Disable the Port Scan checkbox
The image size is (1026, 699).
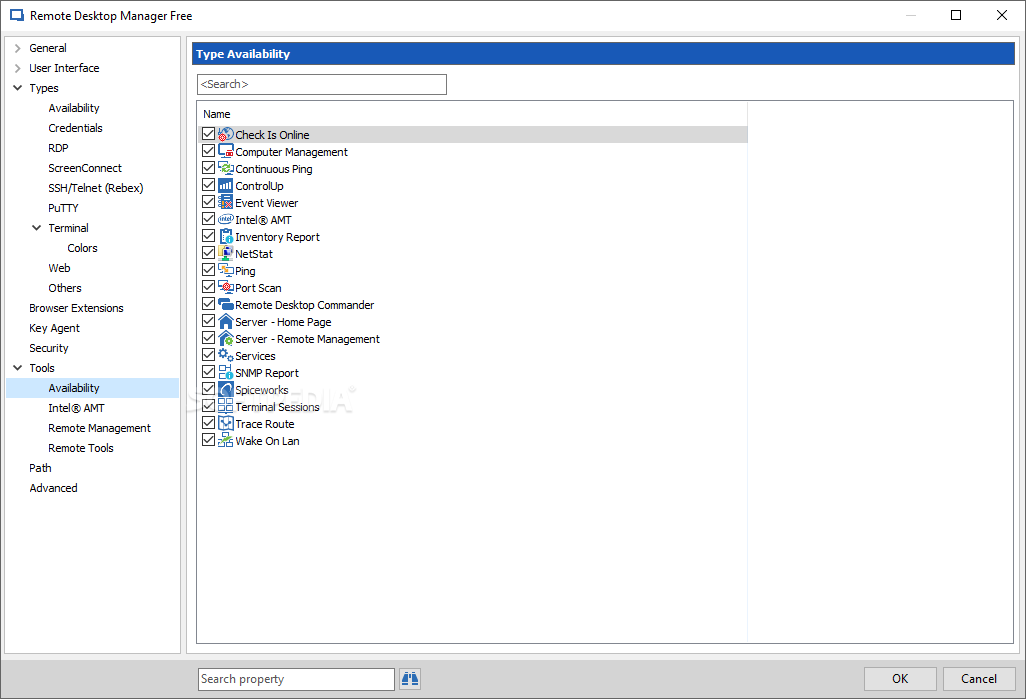[x=208, y=287]
